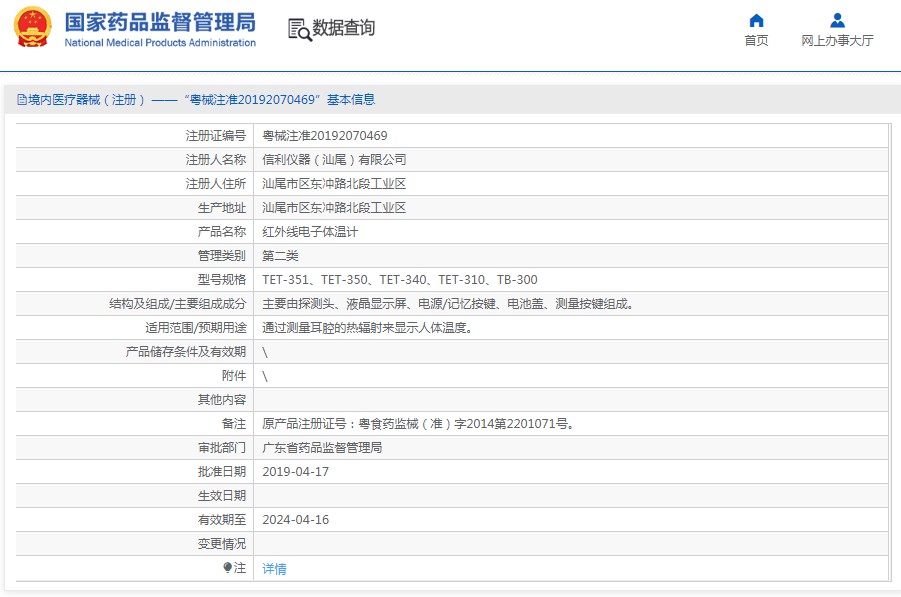Select the breadcrumb header 境内医疗器械（注册）基本信息
The image size is (901, 597).
point(196,100)
